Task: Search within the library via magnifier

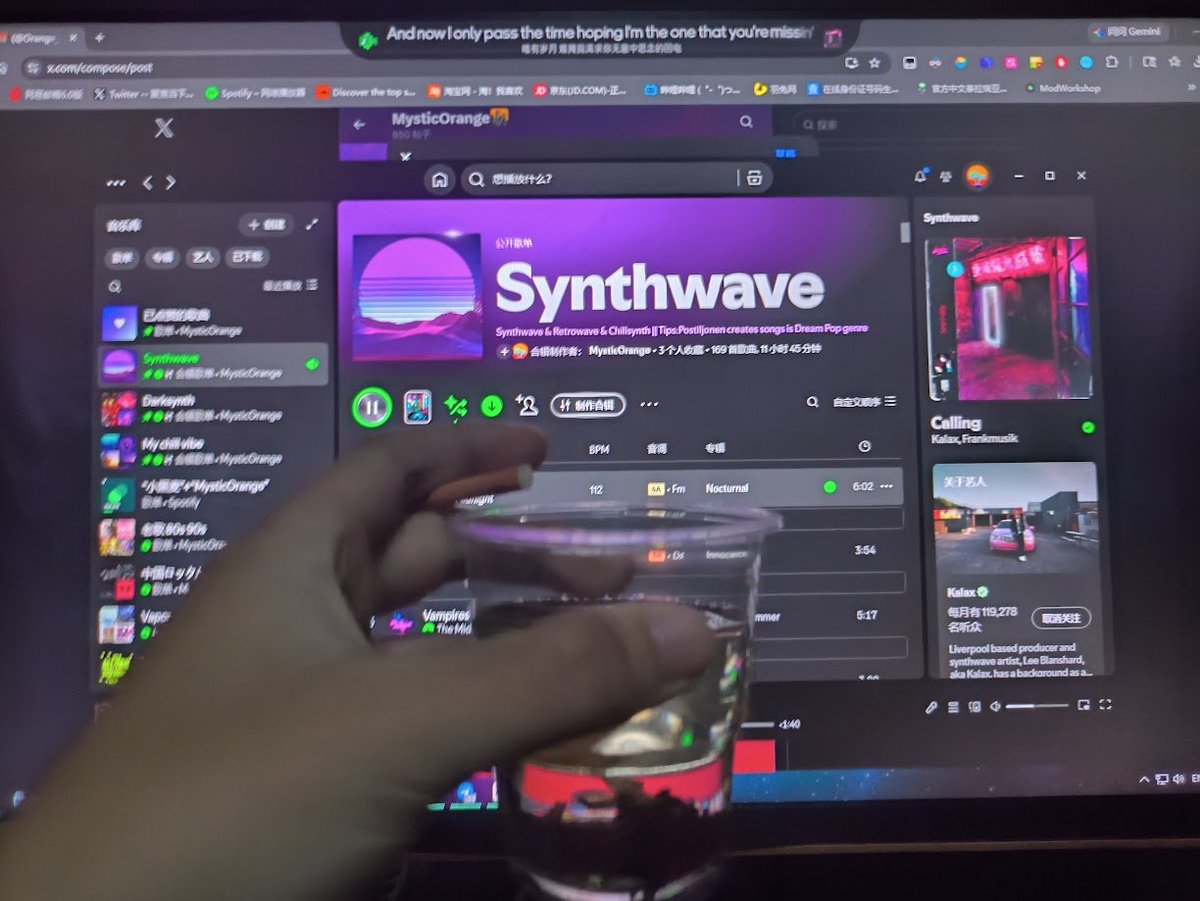Action: [x=114, y=286]
